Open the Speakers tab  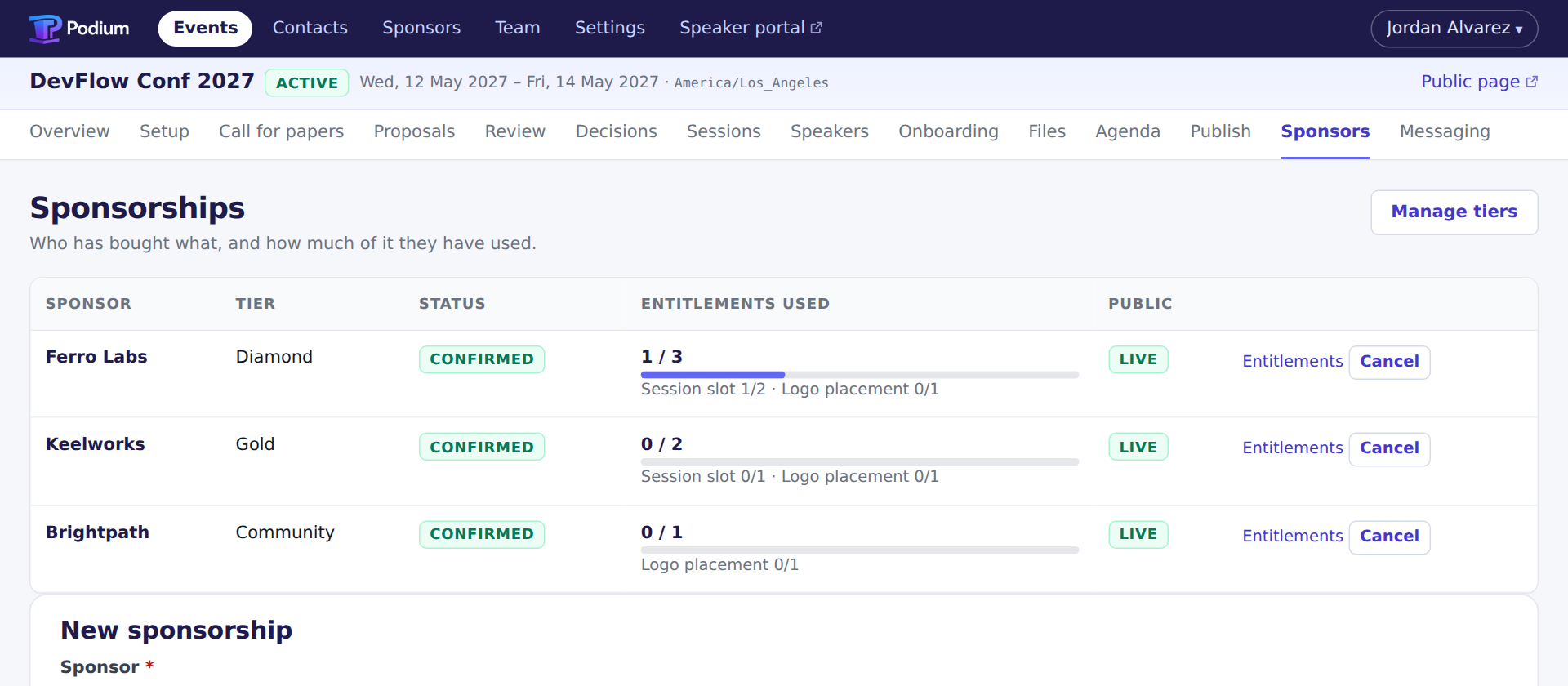click(x=830, y=131)
